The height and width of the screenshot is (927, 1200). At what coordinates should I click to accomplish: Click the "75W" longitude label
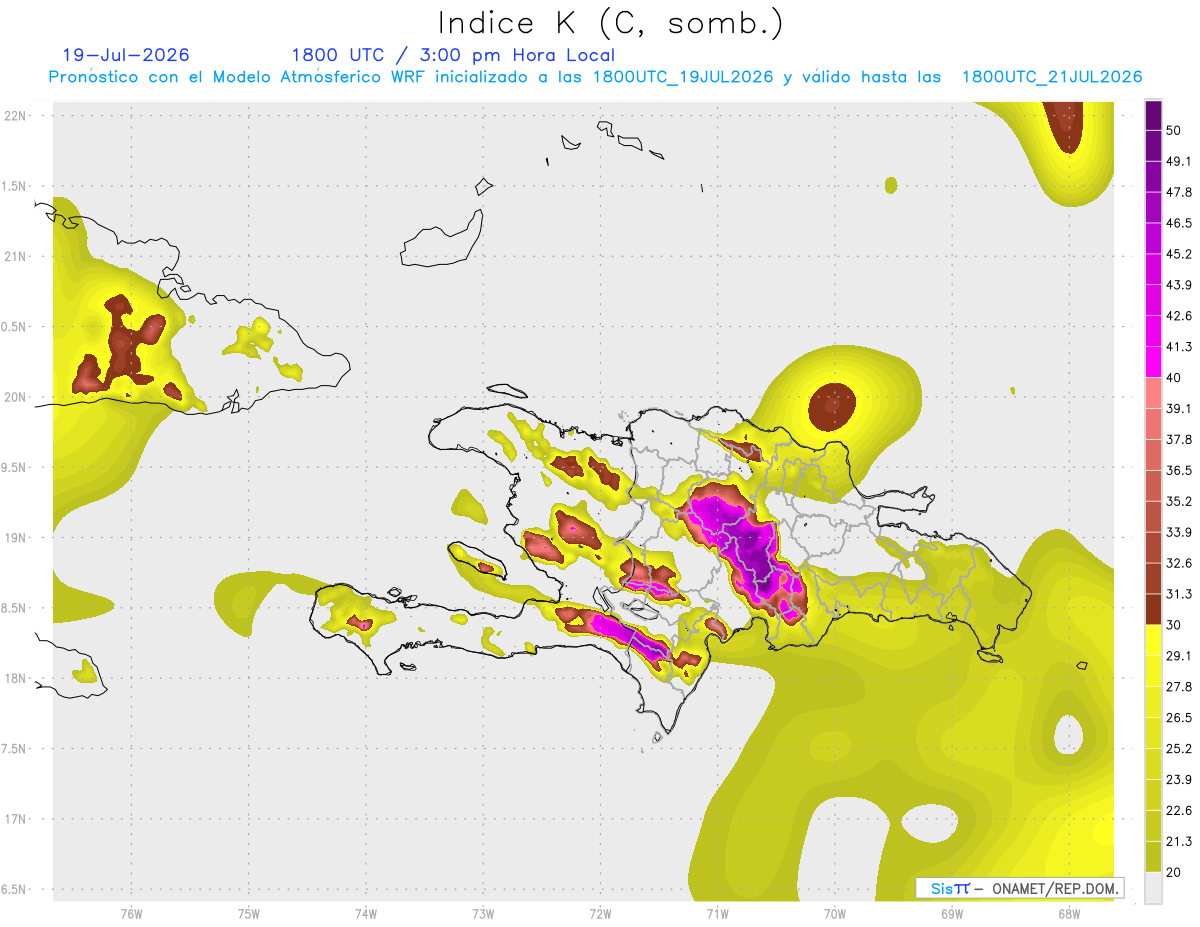pyautogui.click(x=249, y=914)
